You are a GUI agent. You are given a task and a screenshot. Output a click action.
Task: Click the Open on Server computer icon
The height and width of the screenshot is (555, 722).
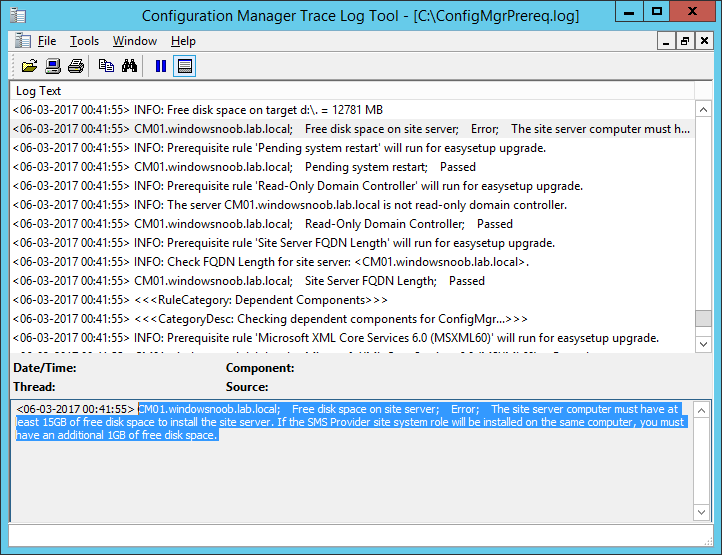click(x=53, y=66)
